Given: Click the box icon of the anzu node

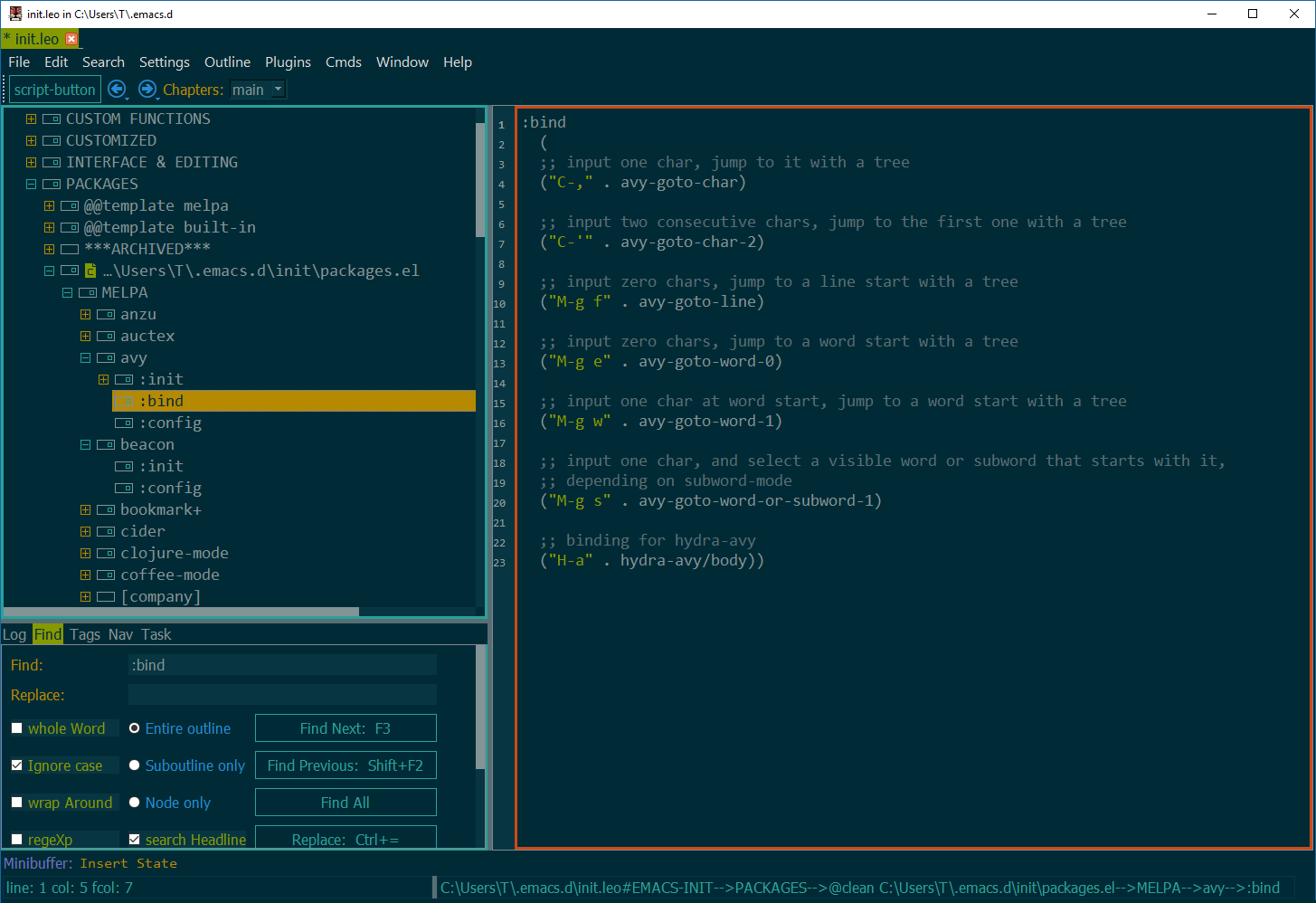Looking at the screenshot, I should pos(106,315).
